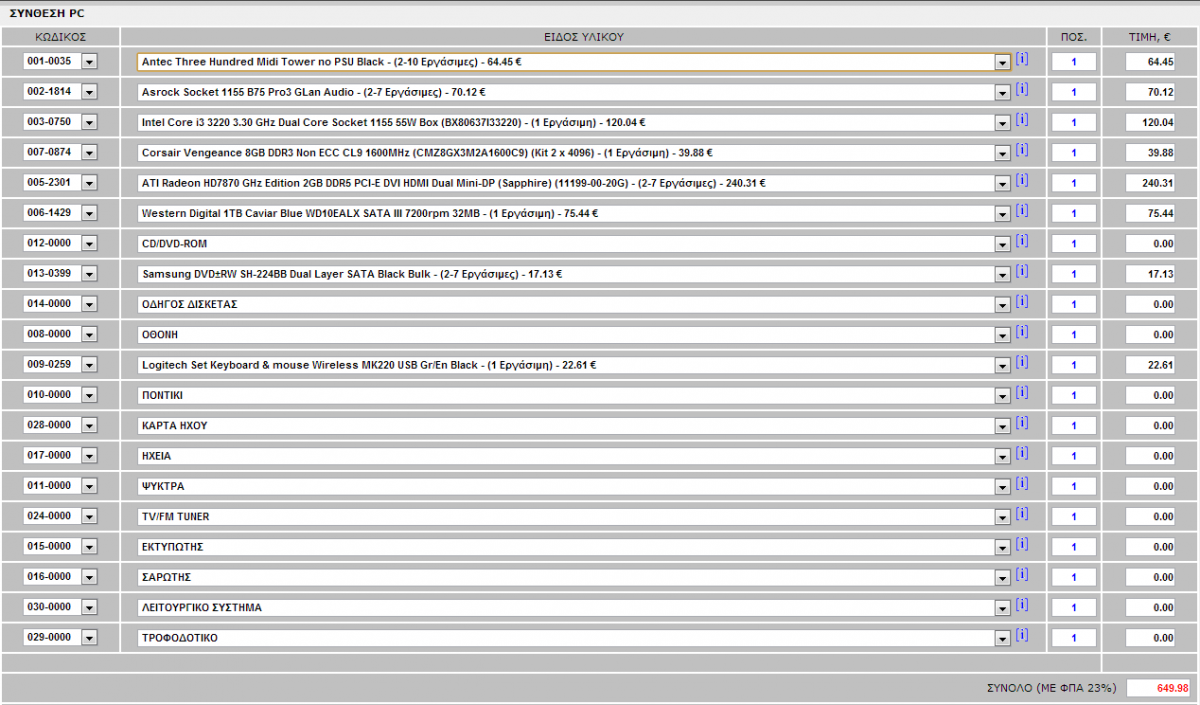Viewport: 1200px width, 705px height.
Task: Expand the ΚΑΡΤΑ ΗΧΟΥ product dropdown
Action: point(1002,425)
